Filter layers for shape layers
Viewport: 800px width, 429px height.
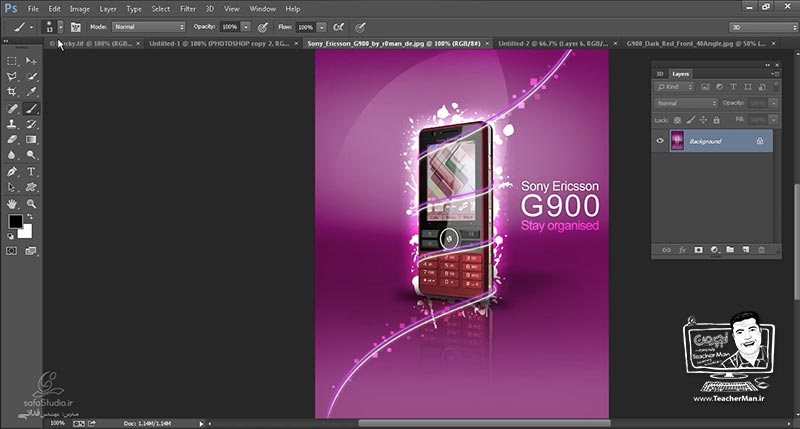748,87
